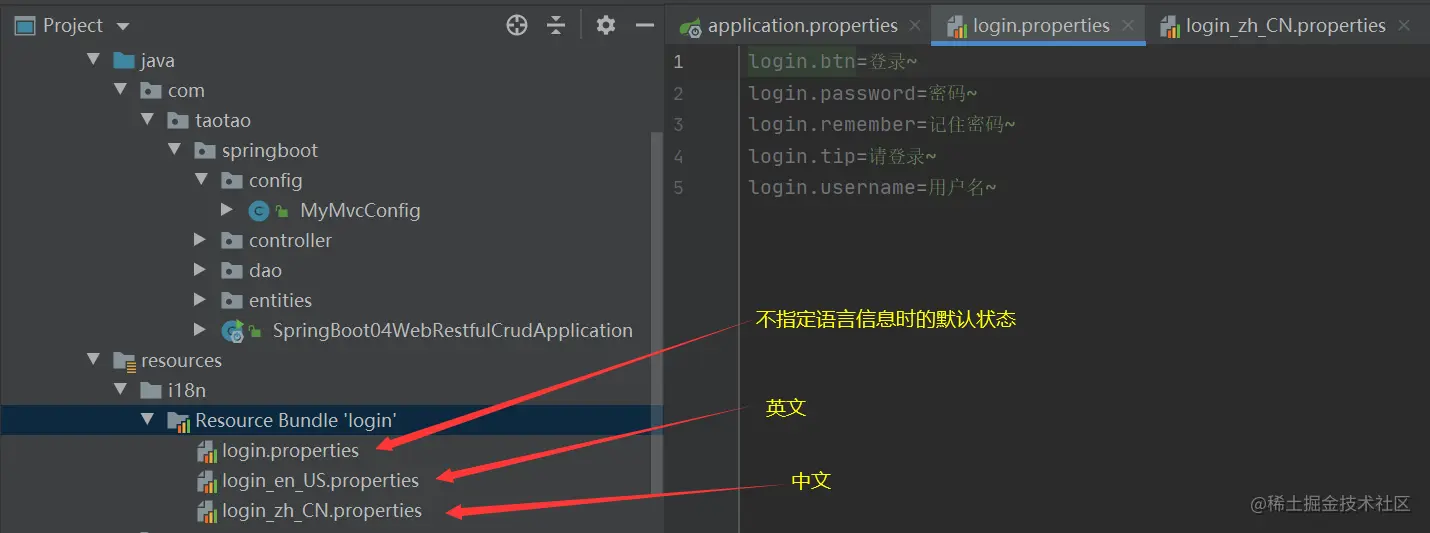Click the MyMvcConfig class icon
1430x533 pixels.
click(259, 211)
